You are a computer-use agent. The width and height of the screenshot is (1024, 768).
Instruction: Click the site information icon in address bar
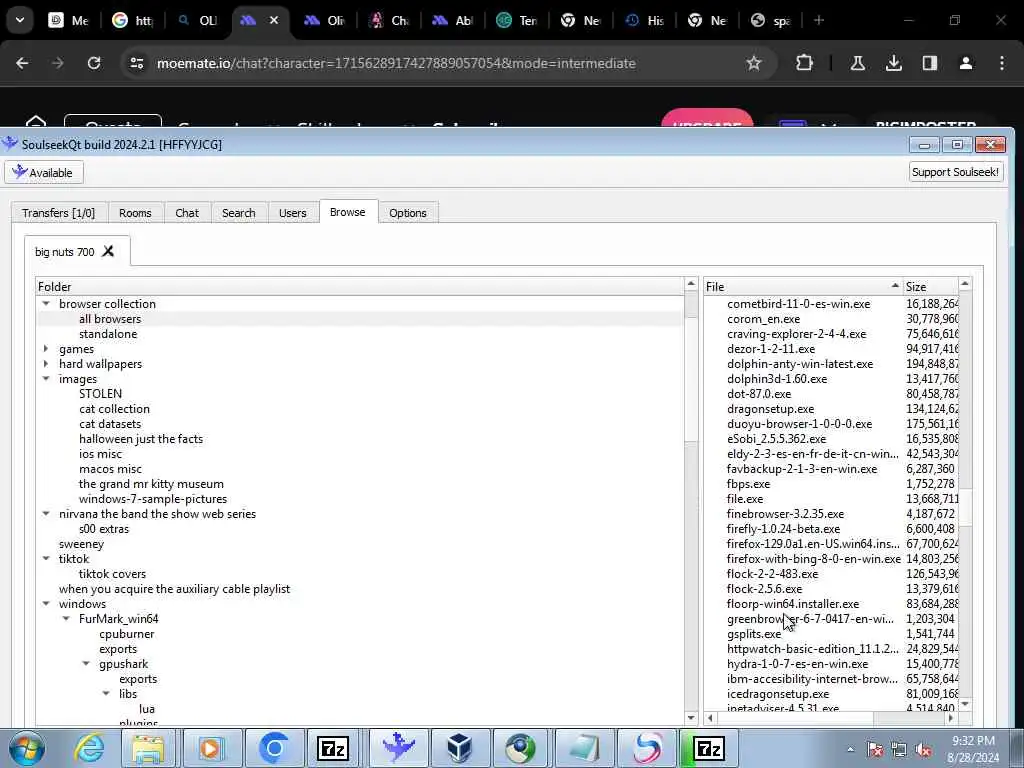pyautogui.click(x=136, y=63)
